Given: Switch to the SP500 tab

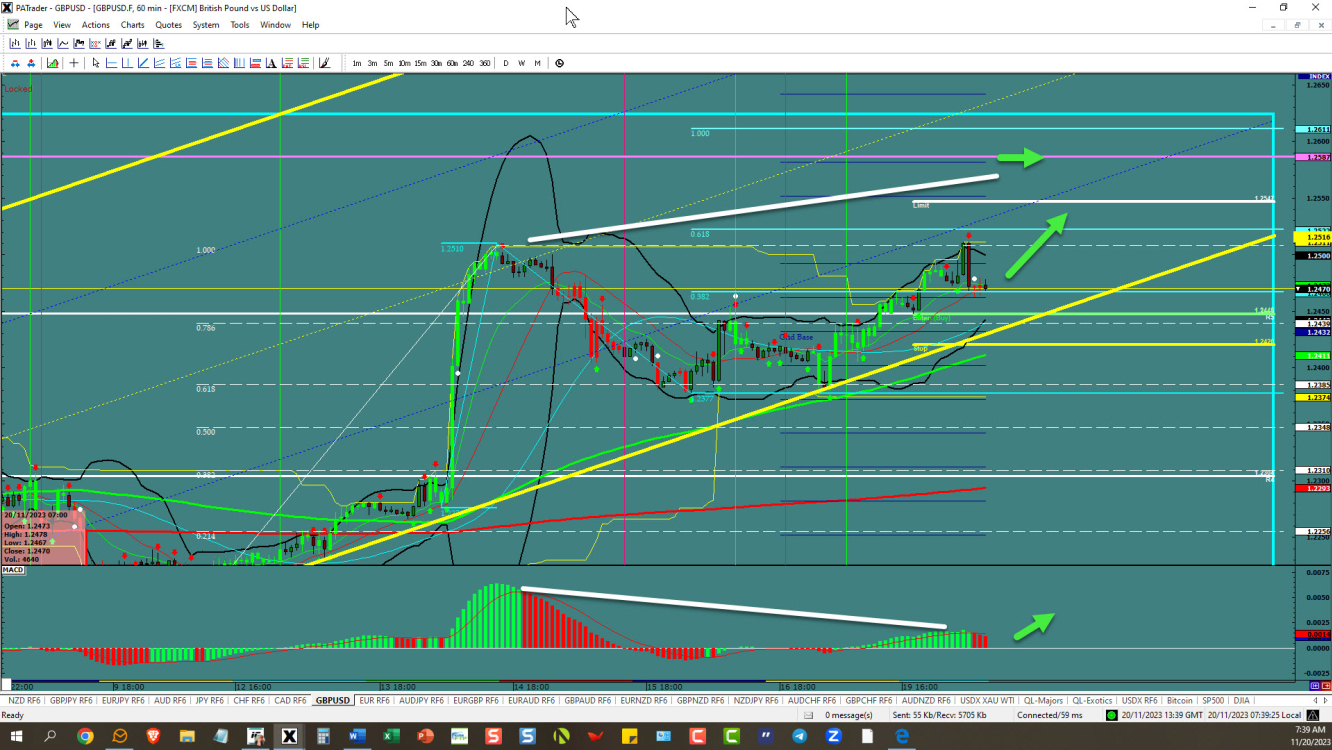Looking at the screenshot, I should 1213,700.
